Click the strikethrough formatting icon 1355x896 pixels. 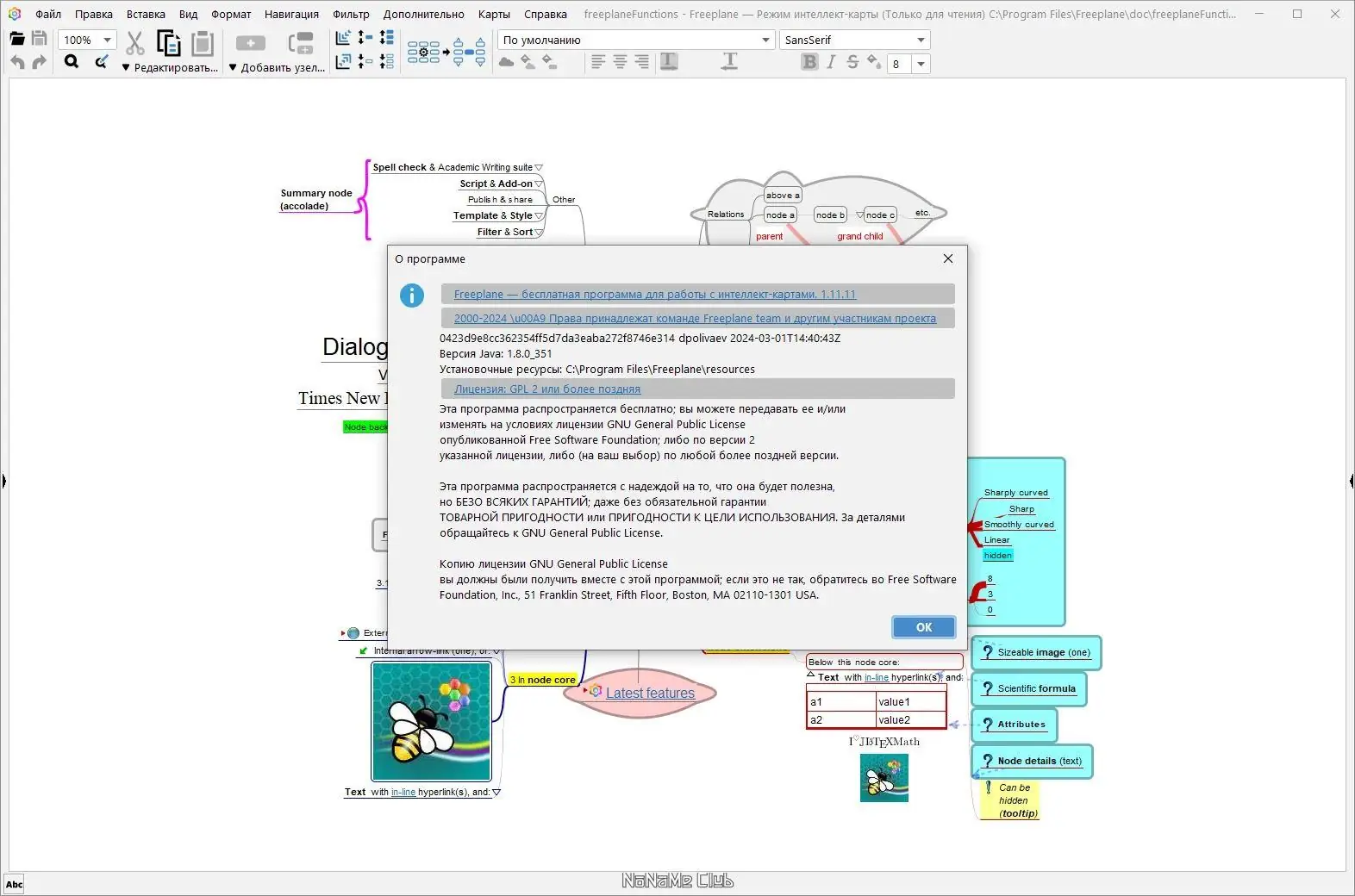[x=852, y=62]
